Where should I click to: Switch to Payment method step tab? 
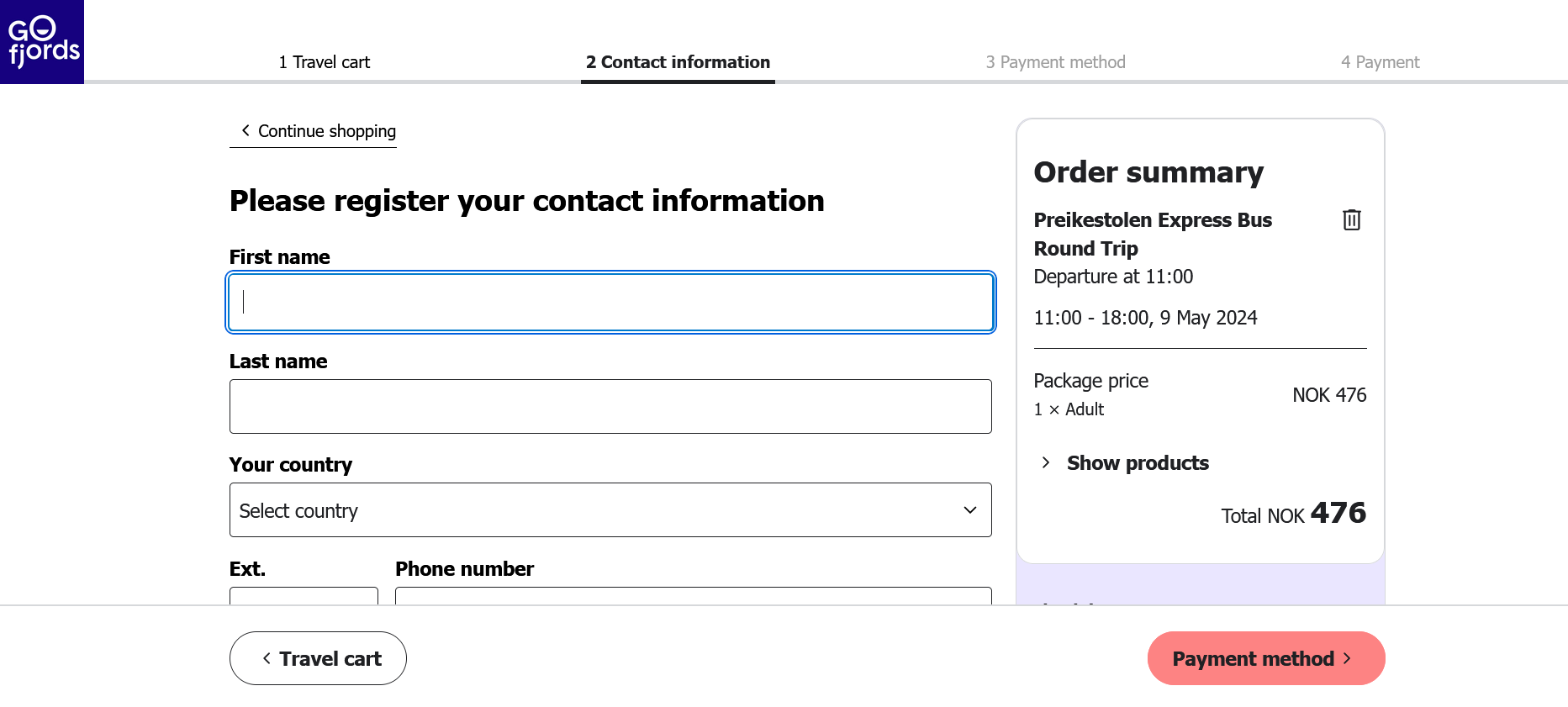(1055, 62)
